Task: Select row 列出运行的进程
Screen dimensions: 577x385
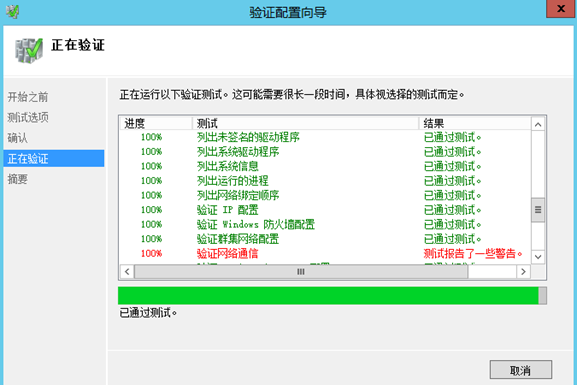Action: pyautogui.click(x=325, y=181)
